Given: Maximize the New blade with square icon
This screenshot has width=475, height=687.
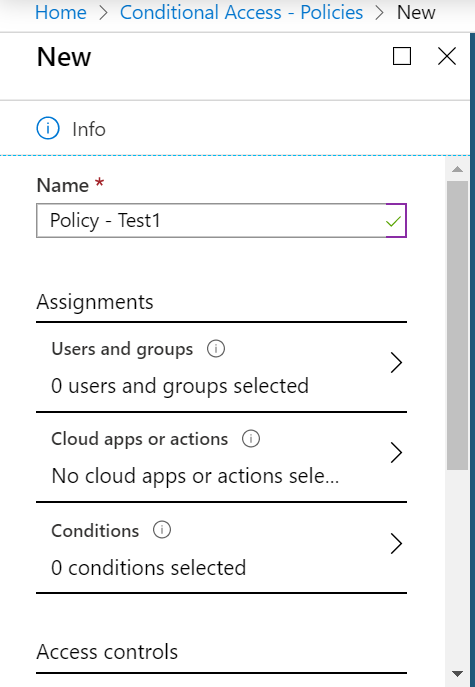Looking at the screenshot, I should click(402, 56).
